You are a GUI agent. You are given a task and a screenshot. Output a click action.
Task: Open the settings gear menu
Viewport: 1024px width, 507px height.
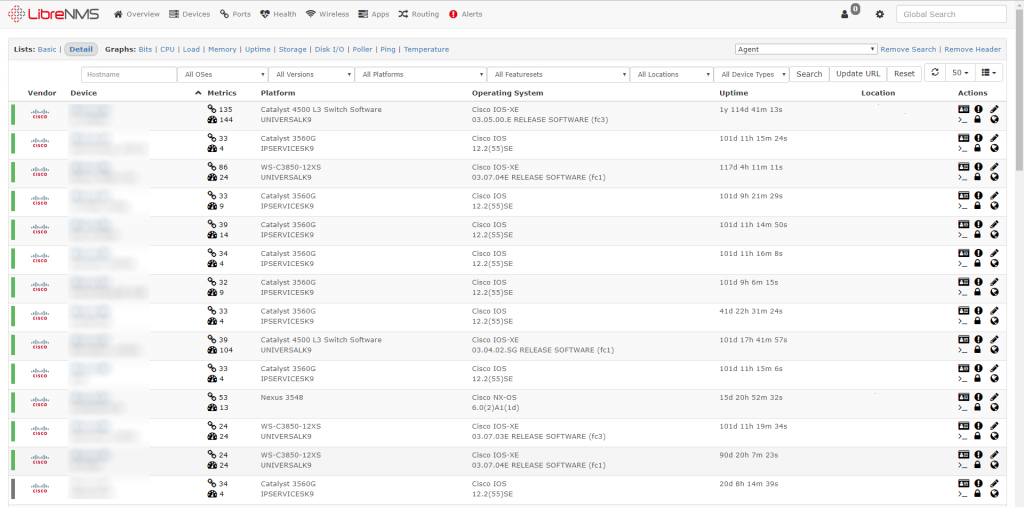[x=880, y=14]
